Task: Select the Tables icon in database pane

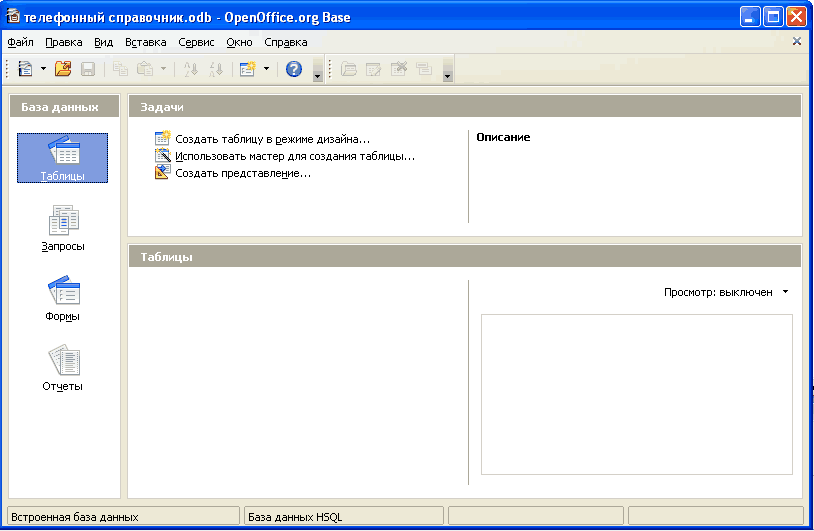Action: point(62,158)
